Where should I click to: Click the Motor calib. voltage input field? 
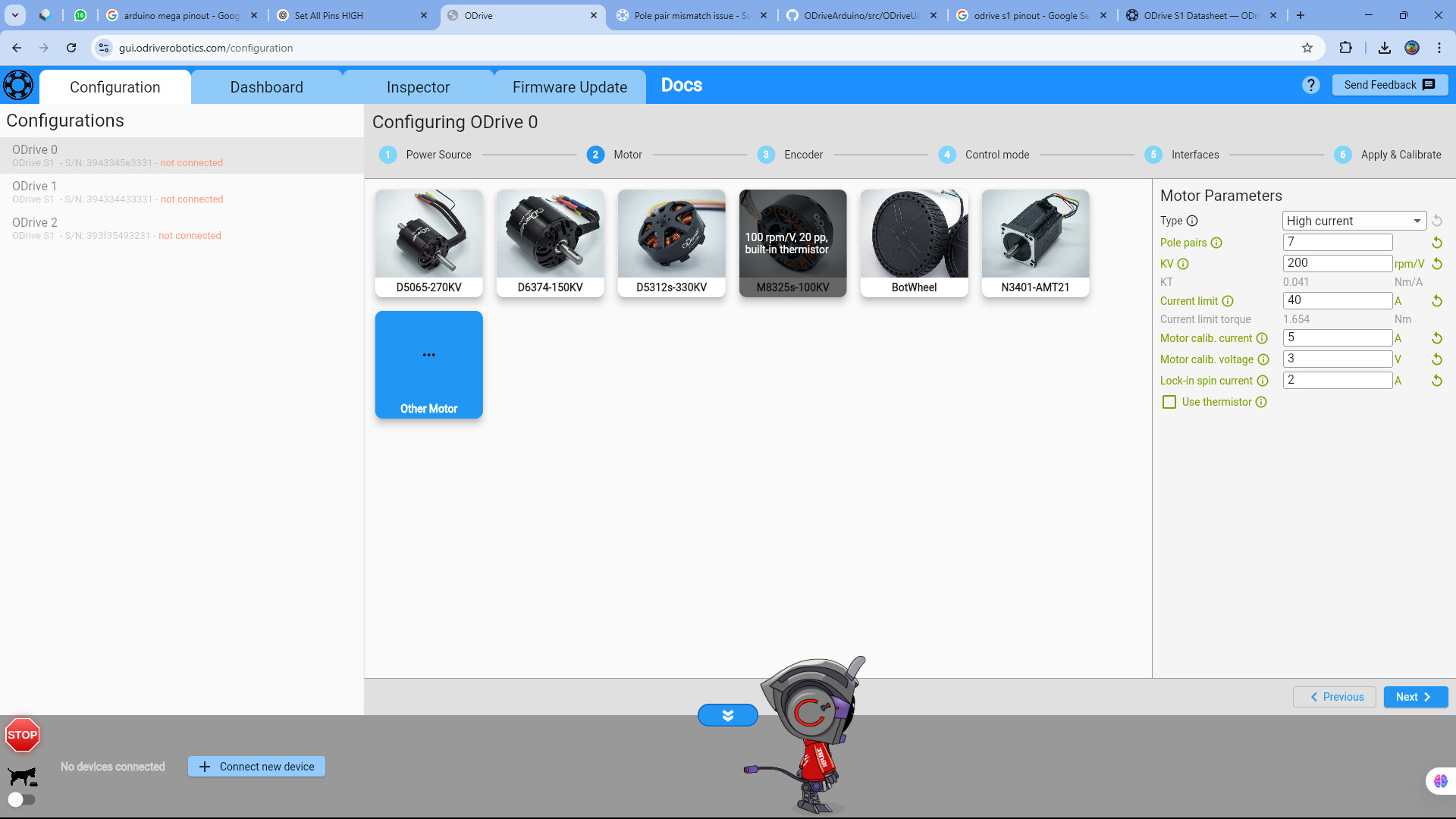pyautogui.click(x=1338, y=359)
